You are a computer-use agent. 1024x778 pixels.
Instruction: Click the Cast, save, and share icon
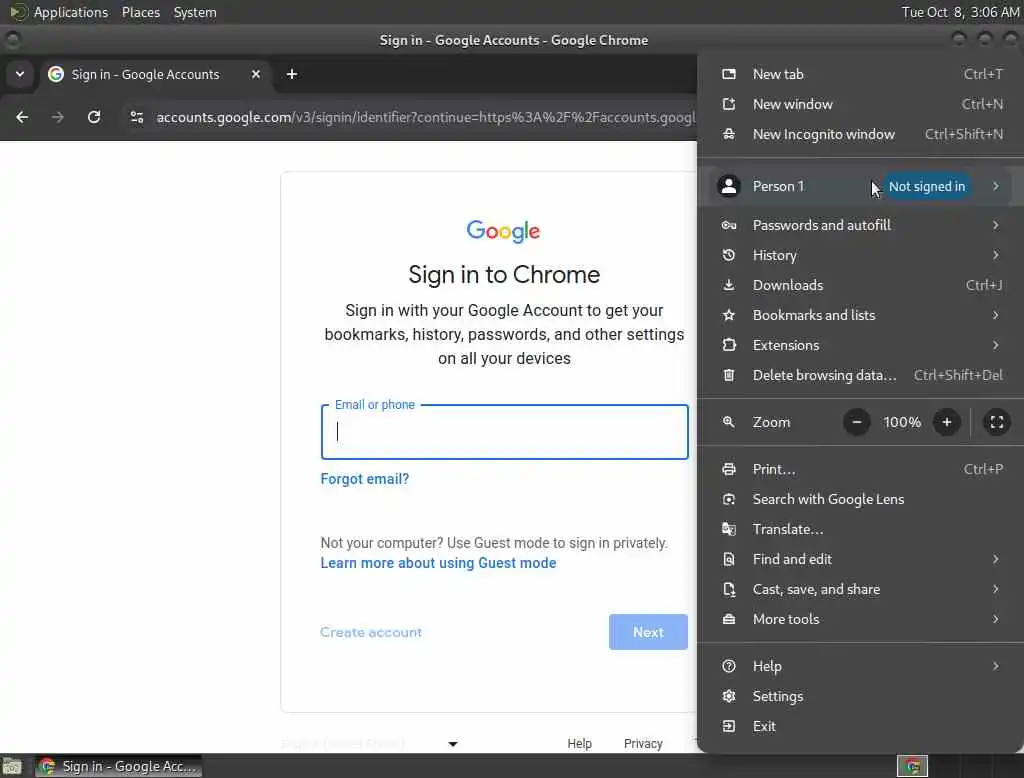(729, 589)
